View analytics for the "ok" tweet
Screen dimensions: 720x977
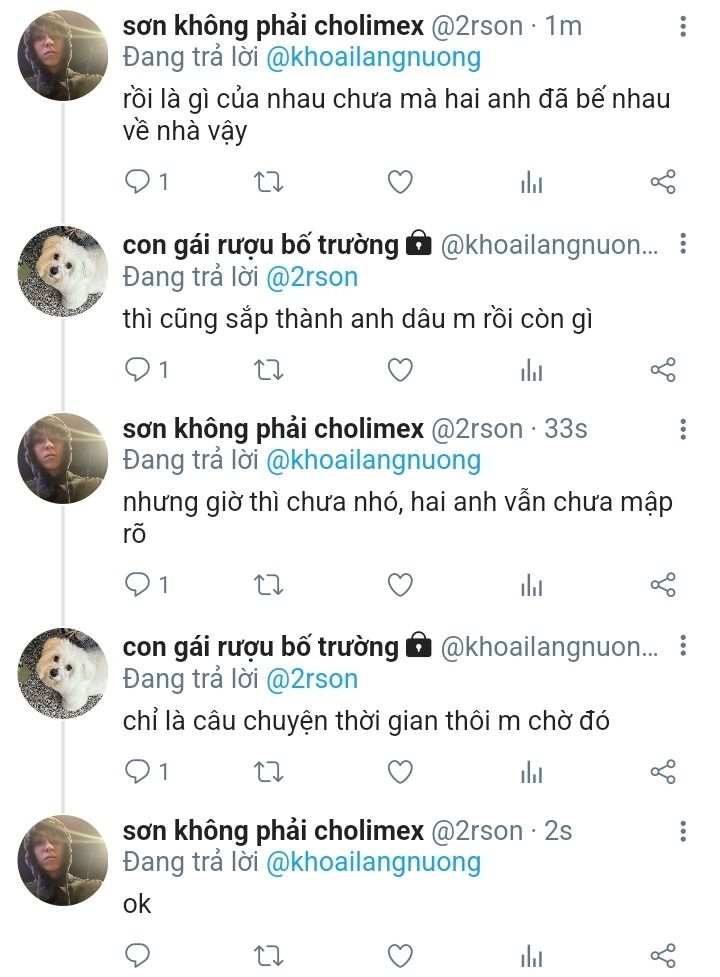point(531,956)
